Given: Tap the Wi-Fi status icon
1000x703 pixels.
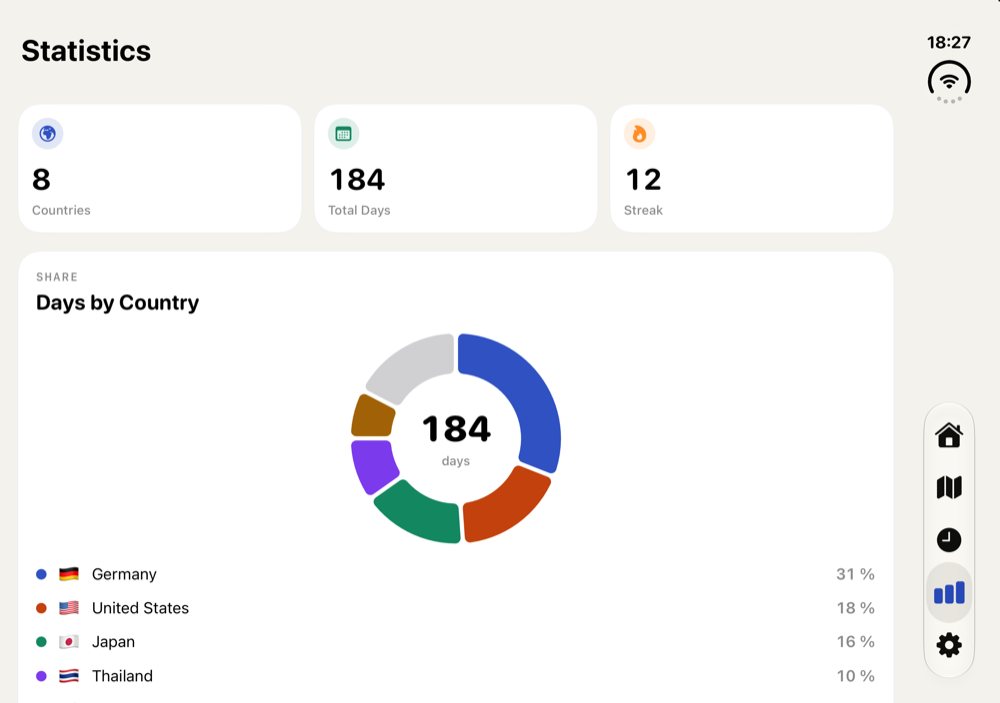Looking at the screenshot, I should point(949,82).
